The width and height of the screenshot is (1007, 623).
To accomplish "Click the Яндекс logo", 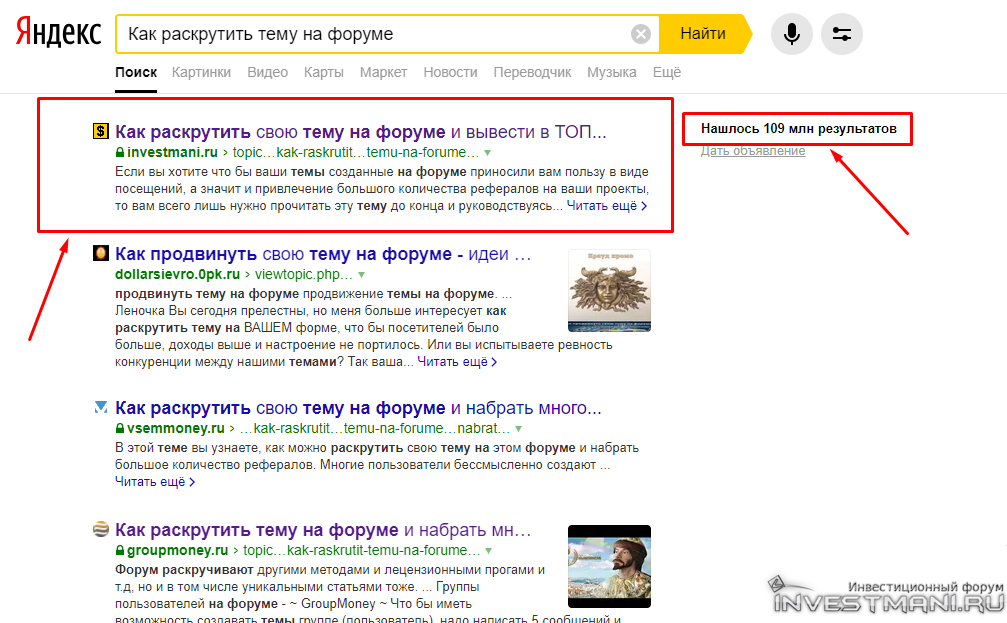I will (x=58, y=32).
